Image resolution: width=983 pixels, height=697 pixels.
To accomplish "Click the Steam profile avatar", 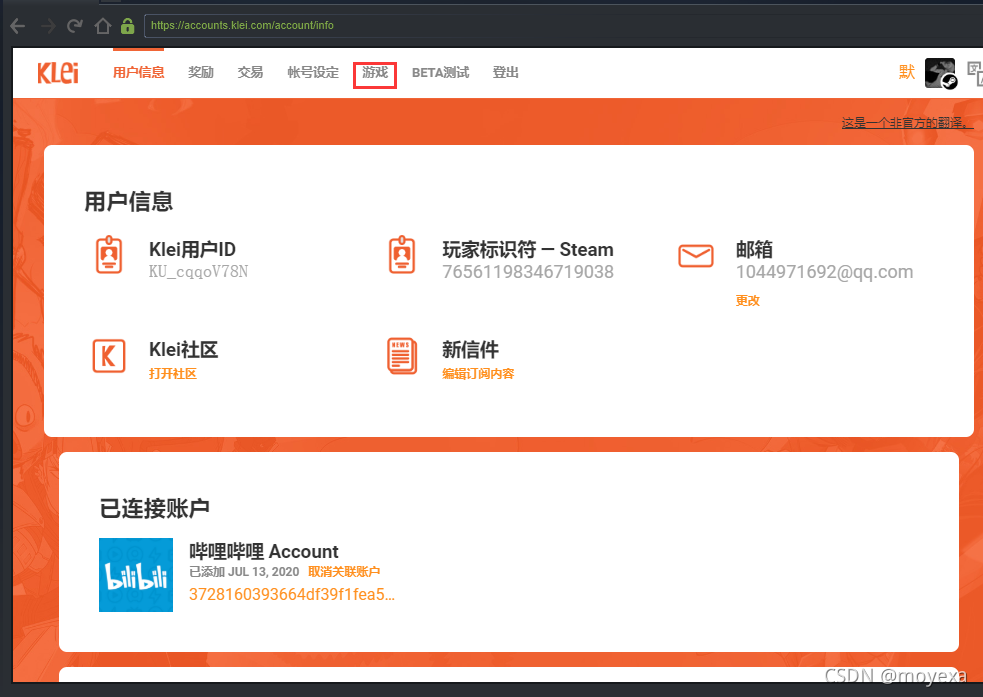I will click(x=940, y=73).
